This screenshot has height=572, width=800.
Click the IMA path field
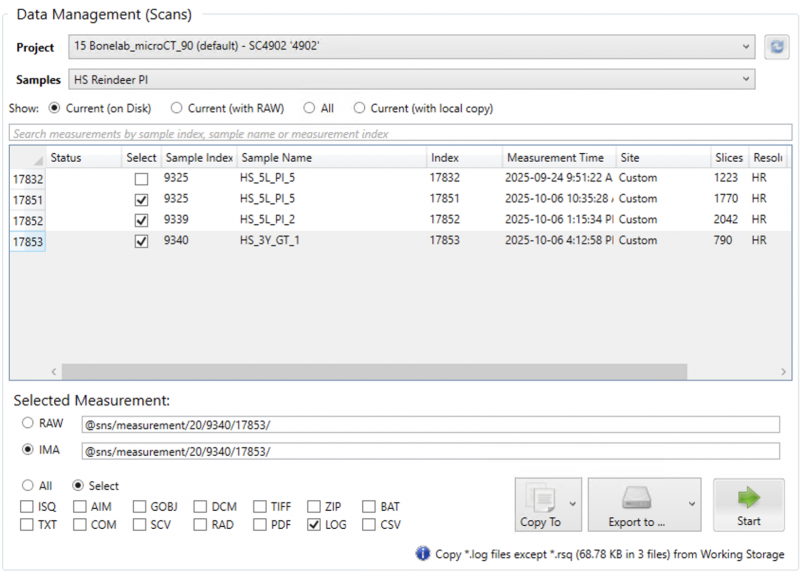pos(431,451)
